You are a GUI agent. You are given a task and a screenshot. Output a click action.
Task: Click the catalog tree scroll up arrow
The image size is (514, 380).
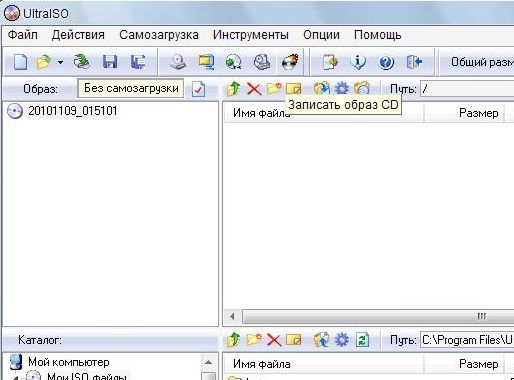[x=209, y=362]
